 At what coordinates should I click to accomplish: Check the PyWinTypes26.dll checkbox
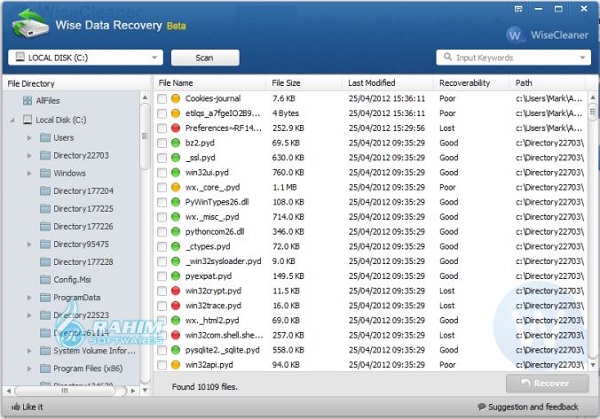point(162,202)
